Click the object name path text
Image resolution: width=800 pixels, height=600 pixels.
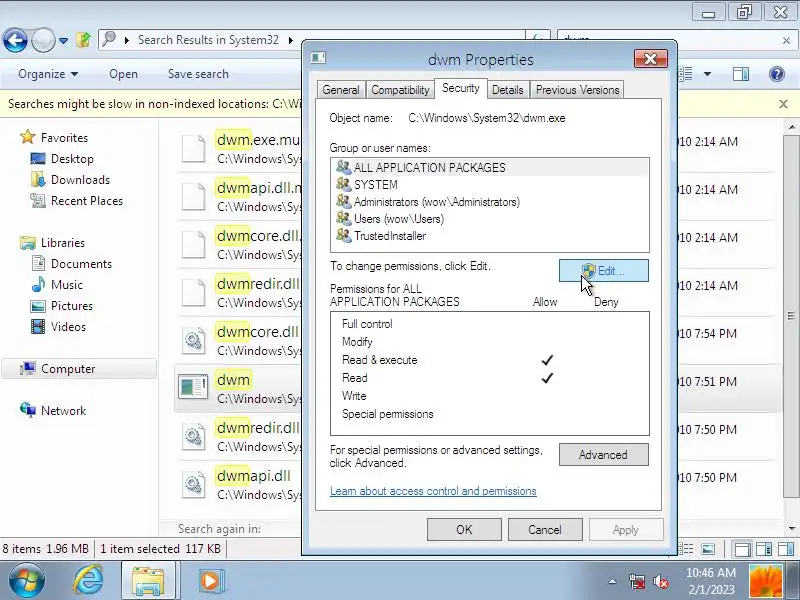click(x=487, y=118)
